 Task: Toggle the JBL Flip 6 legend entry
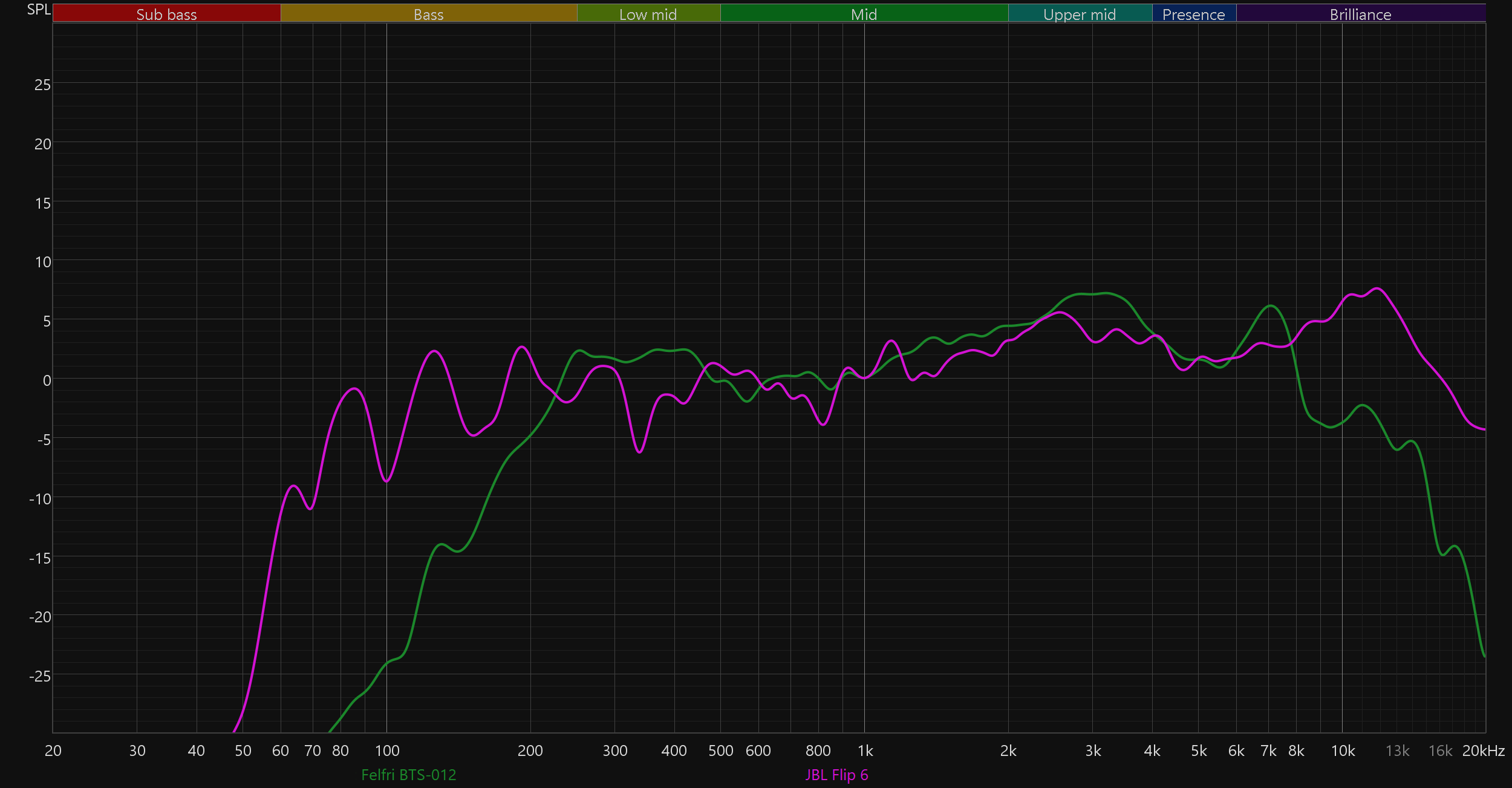(x=836, y=775)
